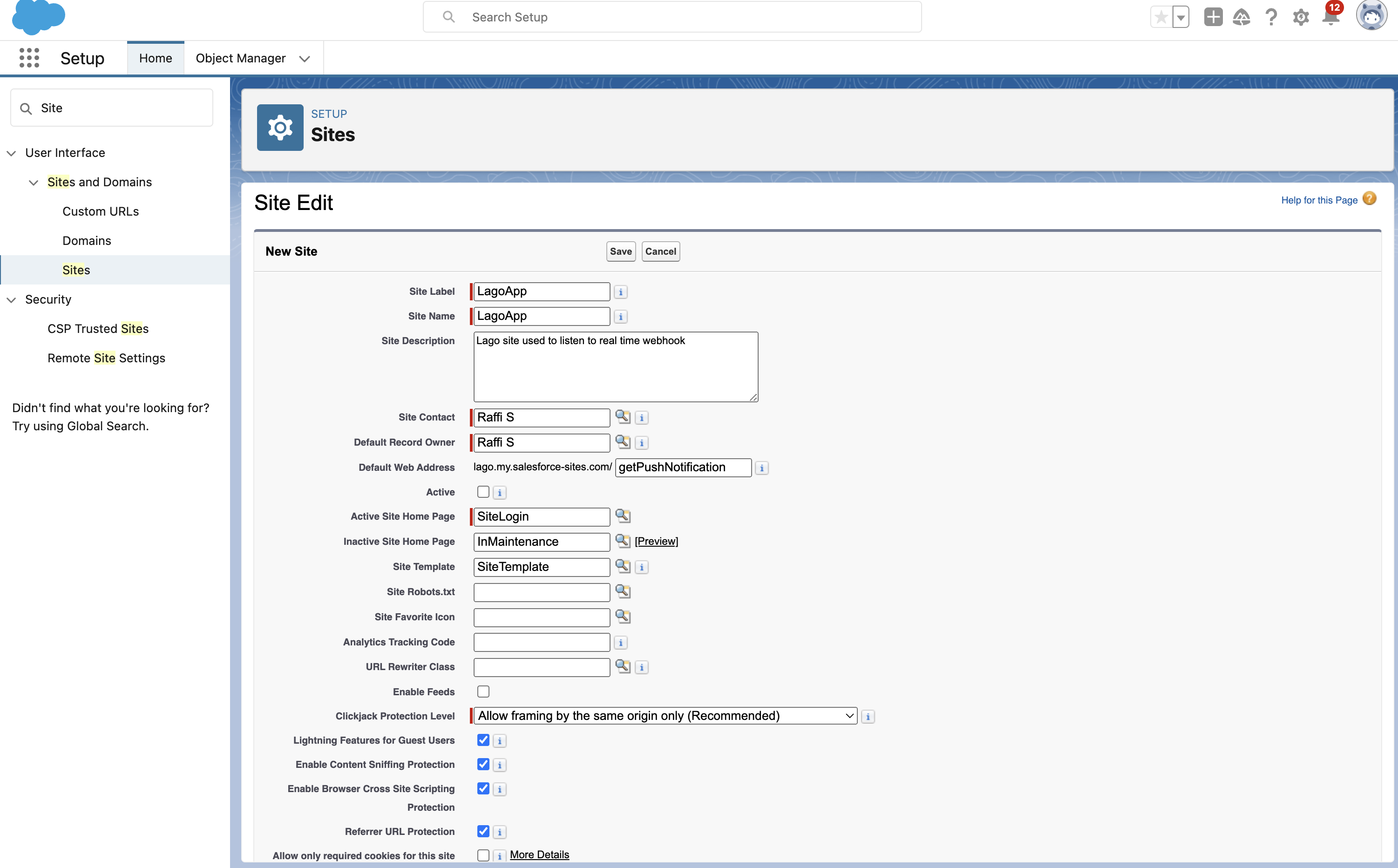
Task: Click the Site Description text area
Action: 616,367
